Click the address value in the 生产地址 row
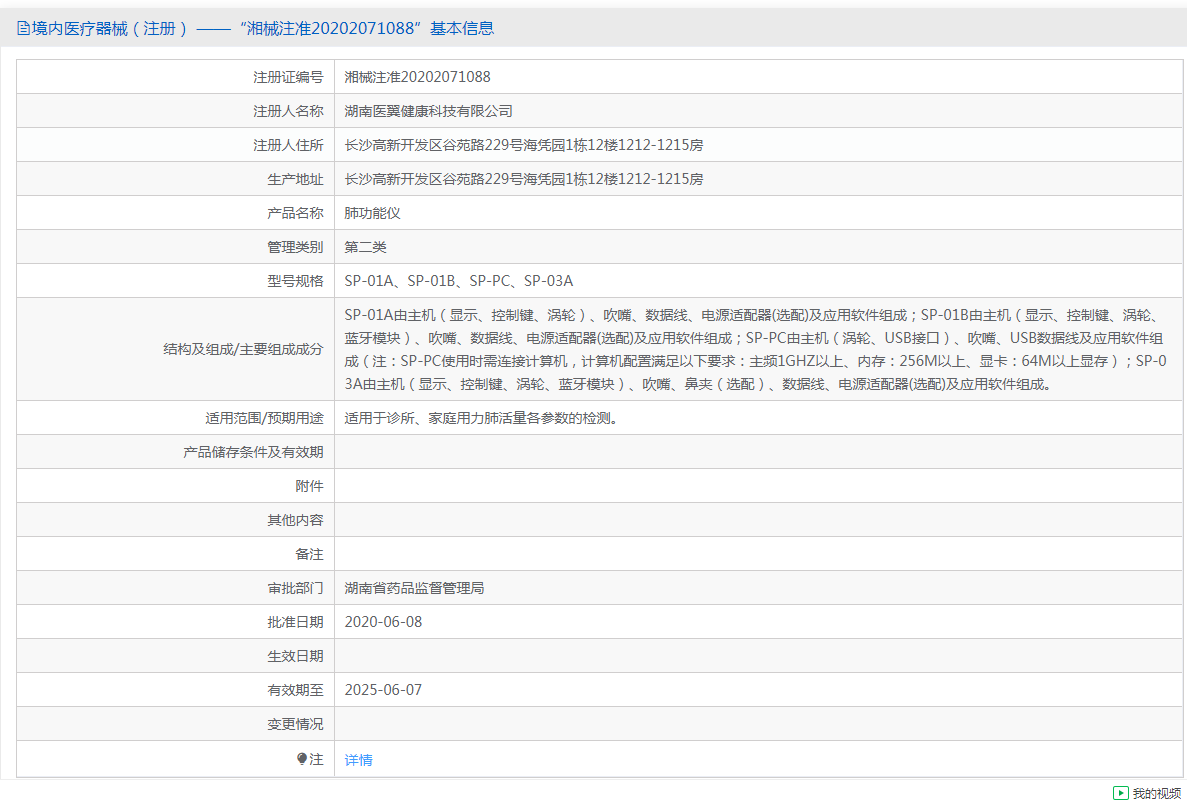This screenshot has width=1187, height=800. (523, 179)
